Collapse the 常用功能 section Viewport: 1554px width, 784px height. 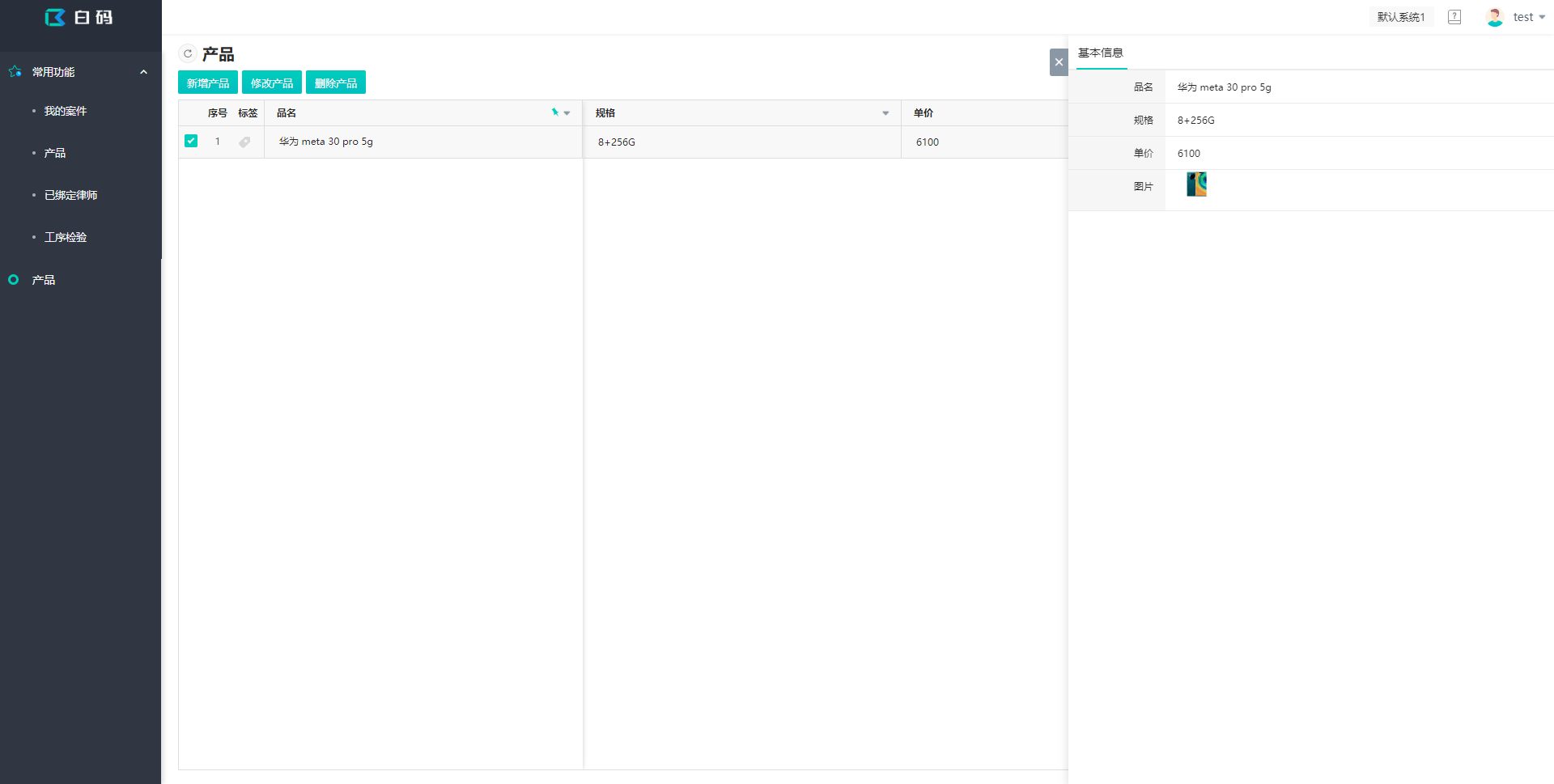pyautogui.click(x=144, y=72)
